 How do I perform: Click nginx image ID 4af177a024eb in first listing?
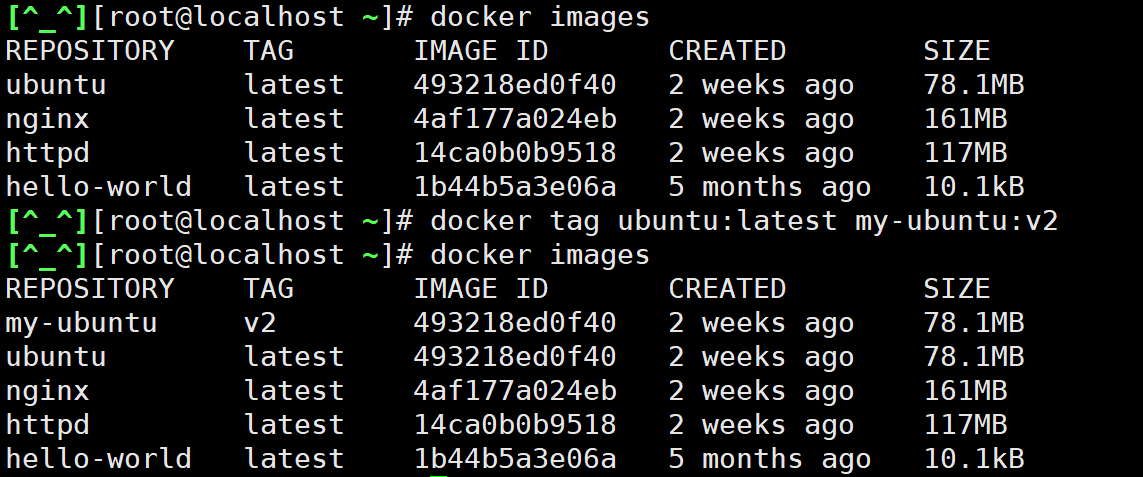click(515, 119)
